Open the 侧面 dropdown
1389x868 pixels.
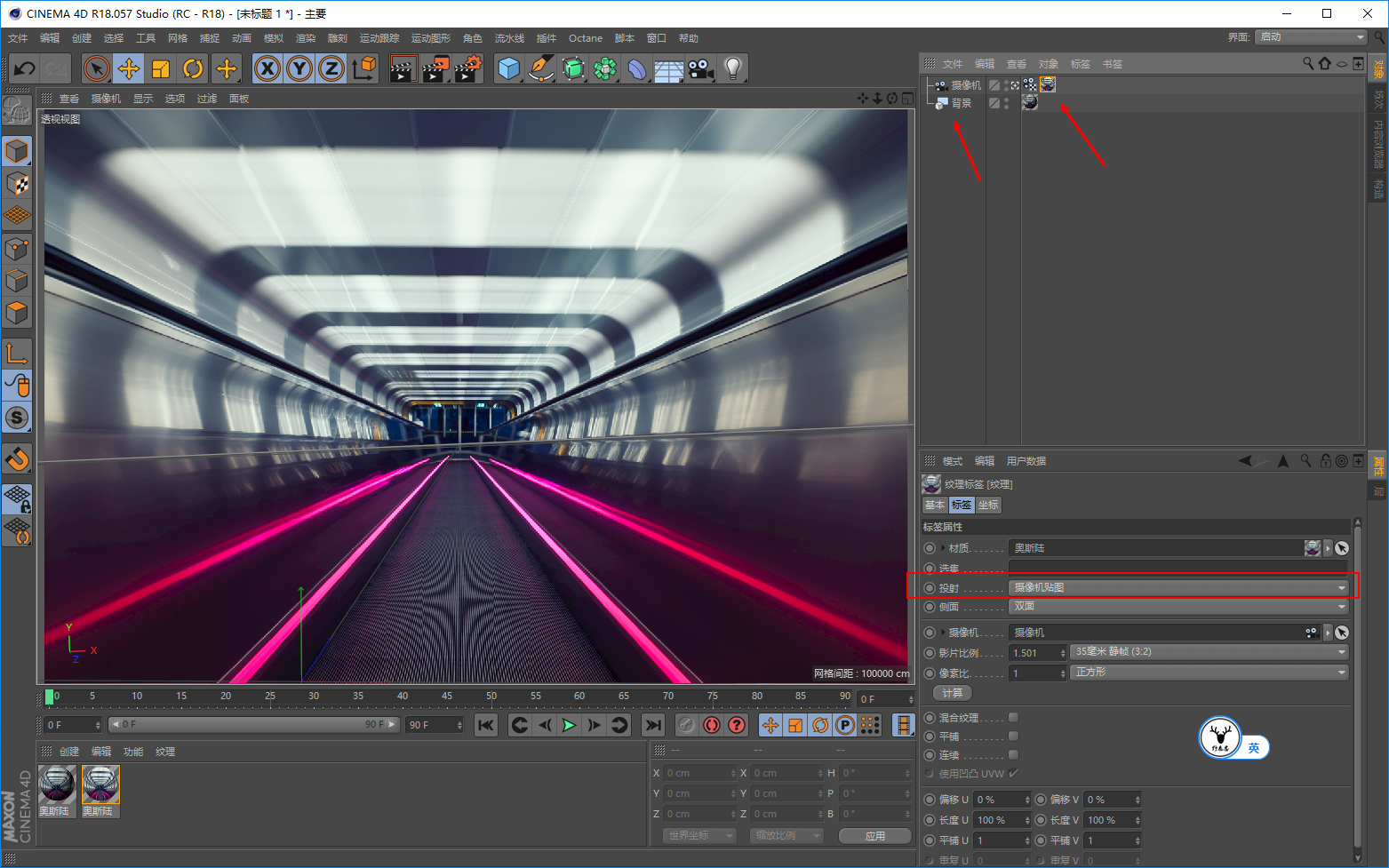(x=1178, y=607)
